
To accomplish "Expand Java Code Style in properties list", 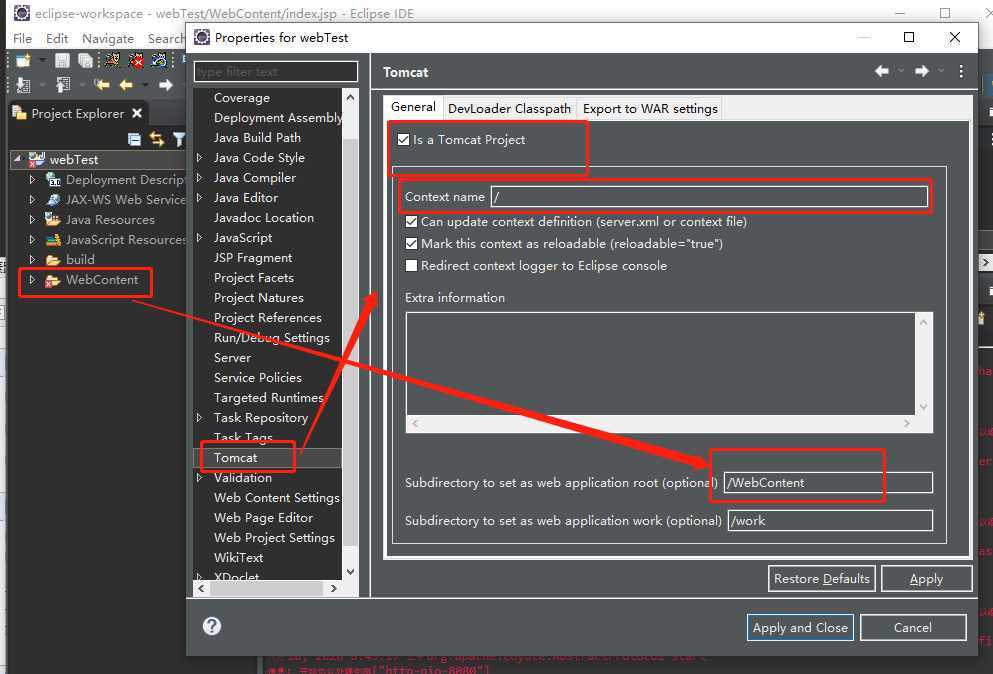I will [199, 157].
